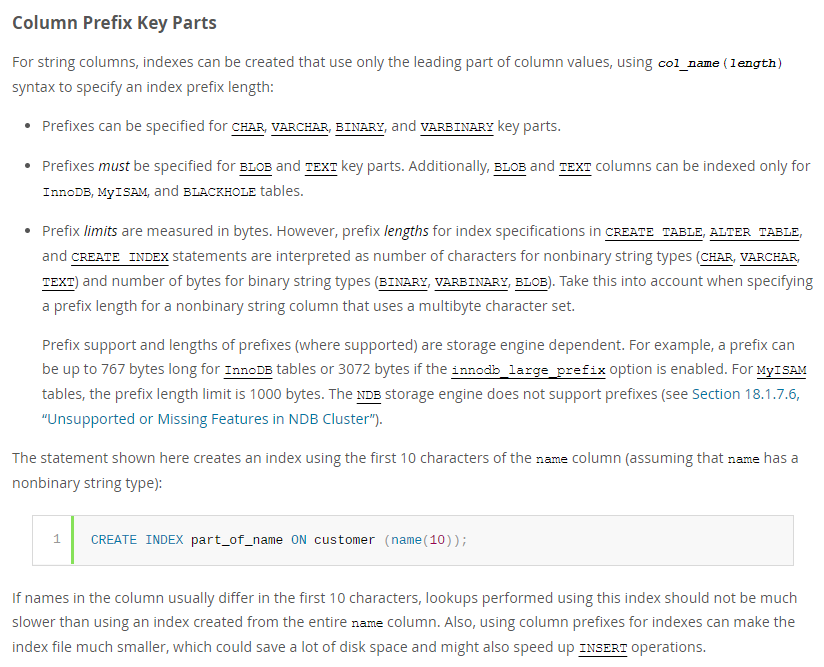Open VARBINARY link before "key parts" in first bullet
Screen dimensions: 824x667
pos(457,127)
